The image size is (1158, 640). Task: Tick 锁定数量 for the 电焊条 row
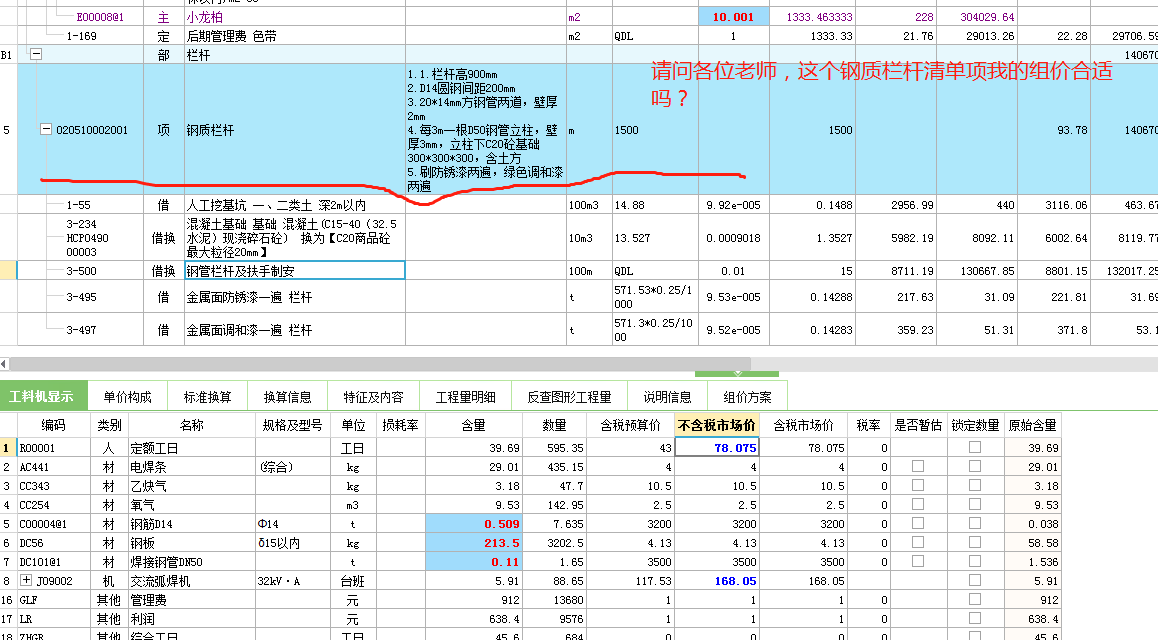tap(975, 467)
